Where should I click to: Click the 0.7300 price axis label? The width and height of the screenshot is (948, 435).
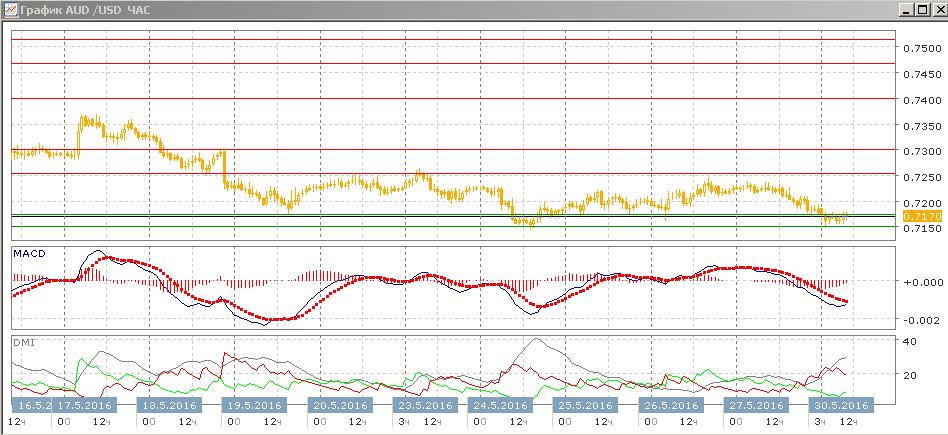pos(922,151)
